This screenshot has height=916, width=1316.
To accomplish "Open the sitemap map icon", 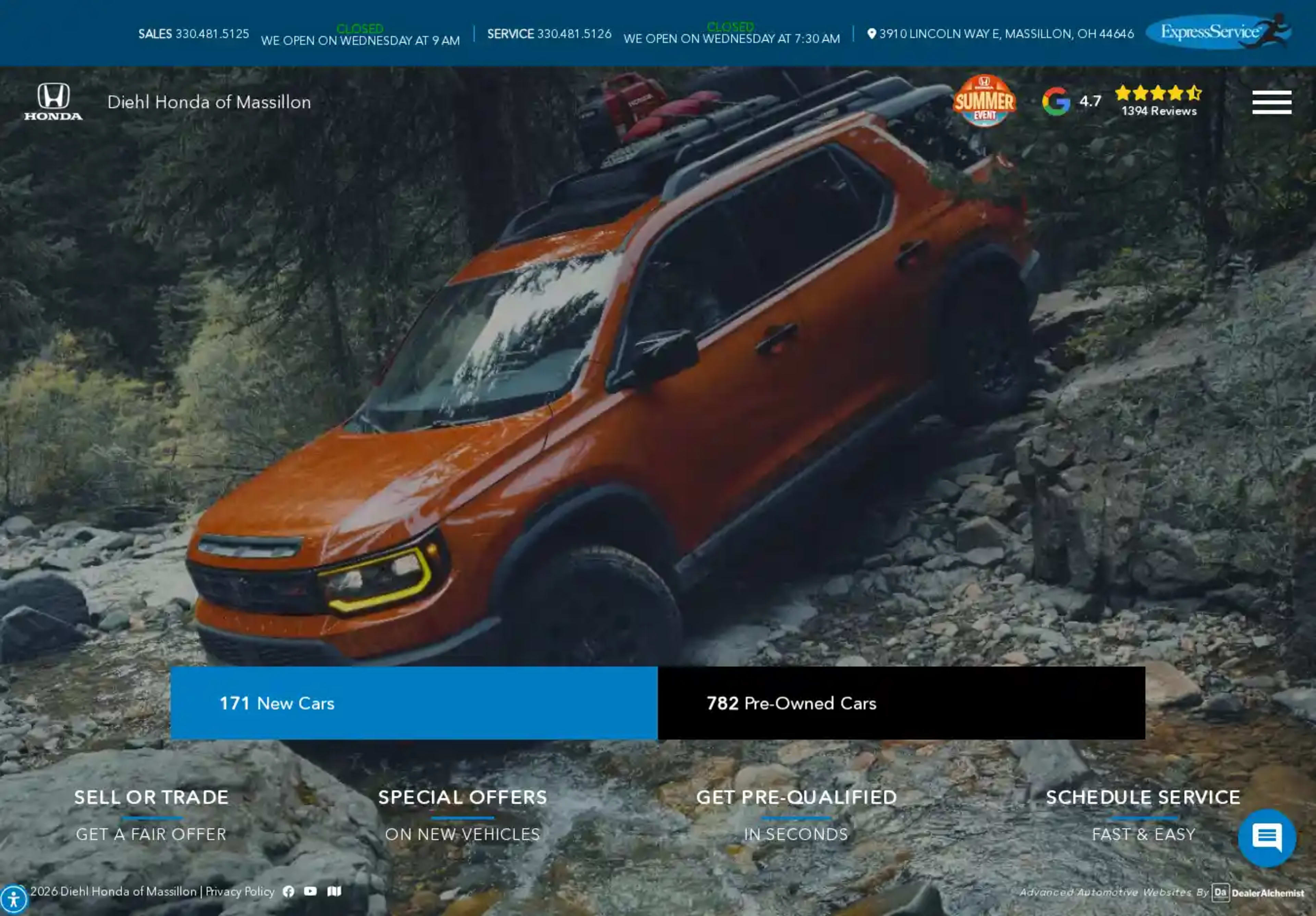I will pos(334,891).
